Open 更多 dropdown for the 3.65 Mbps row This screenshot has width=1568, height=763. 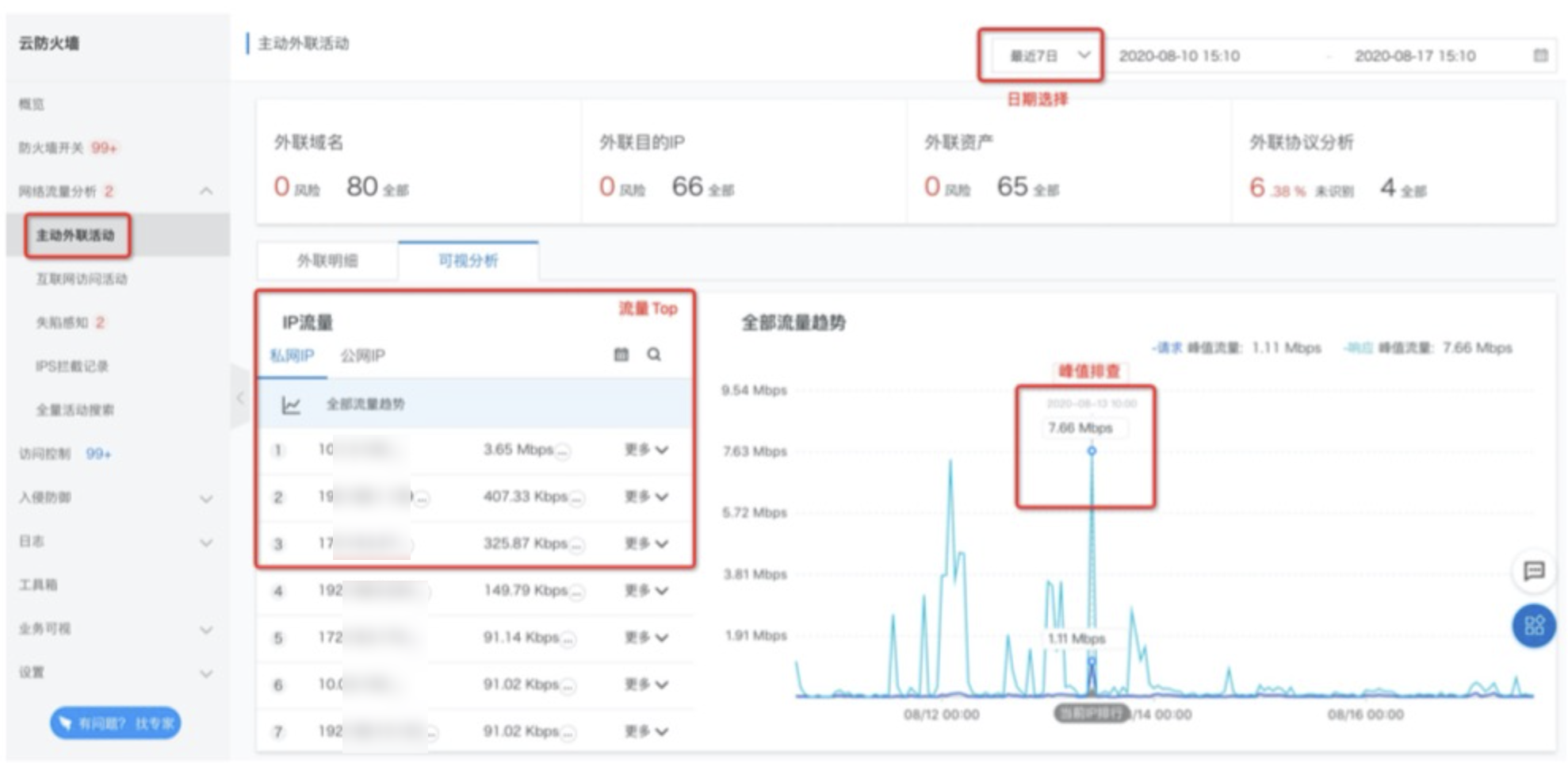[x=646, y=450]
